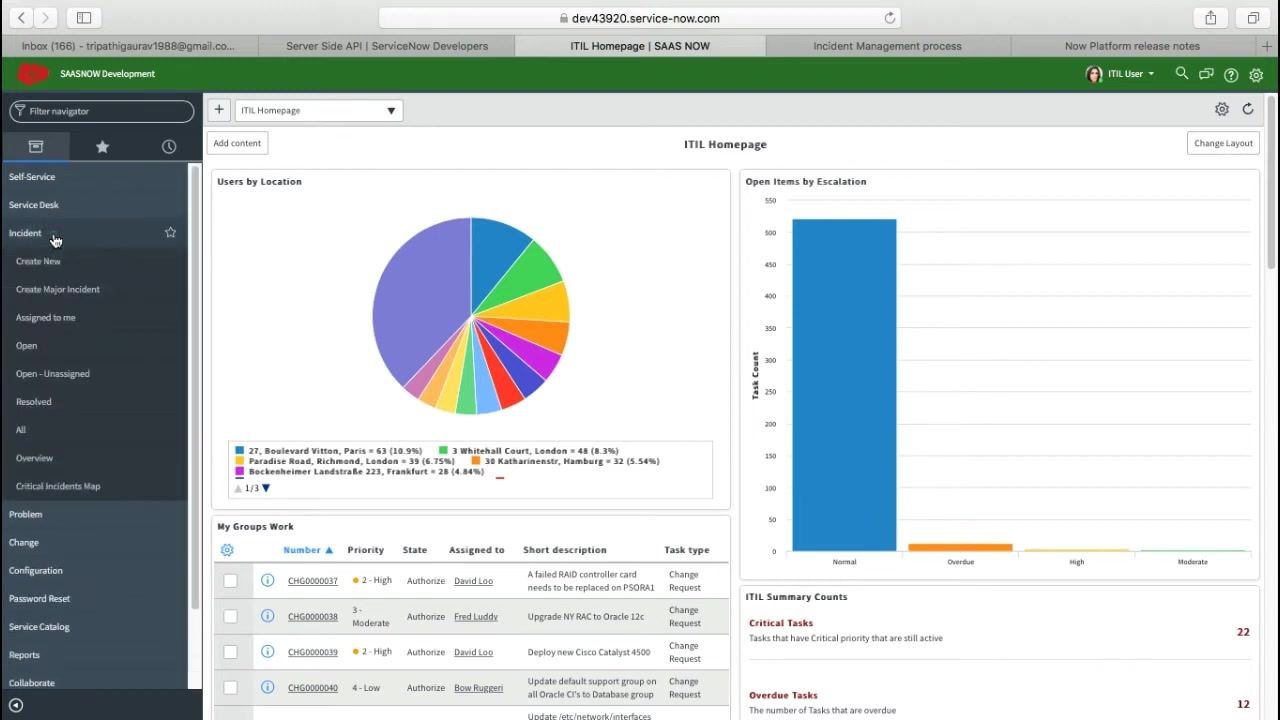Check the checkbox for CHG0000037 row
1280x720 pixels.
(230, 581)
